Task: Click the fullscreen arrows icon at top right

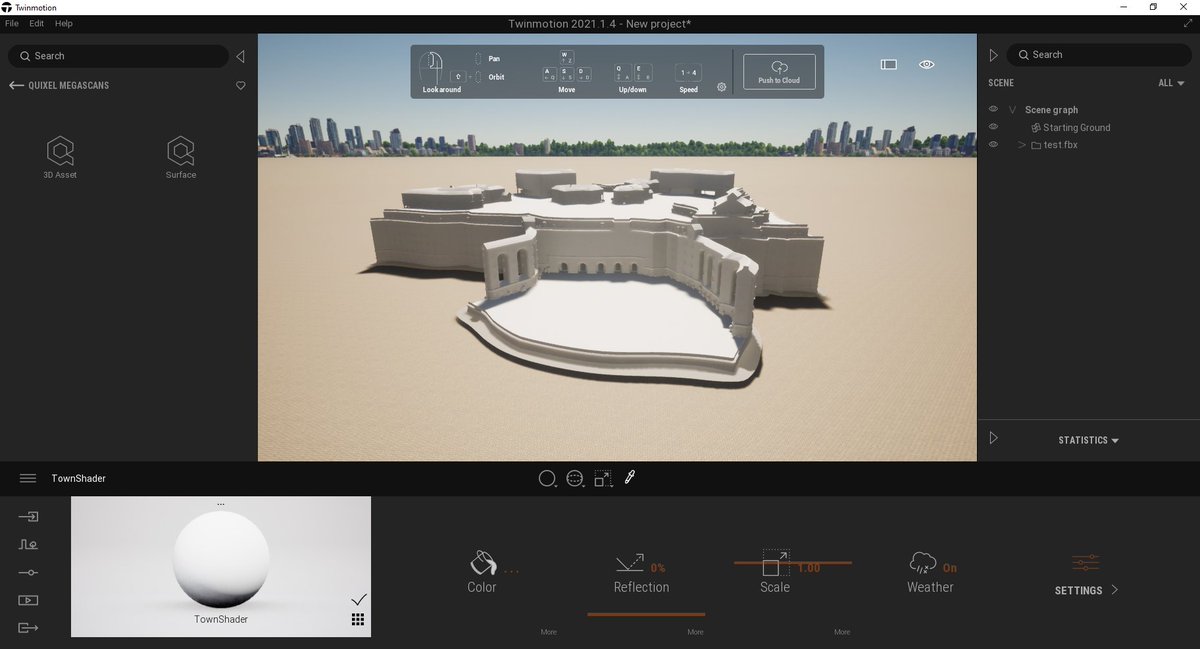Action: [1186, 23]
